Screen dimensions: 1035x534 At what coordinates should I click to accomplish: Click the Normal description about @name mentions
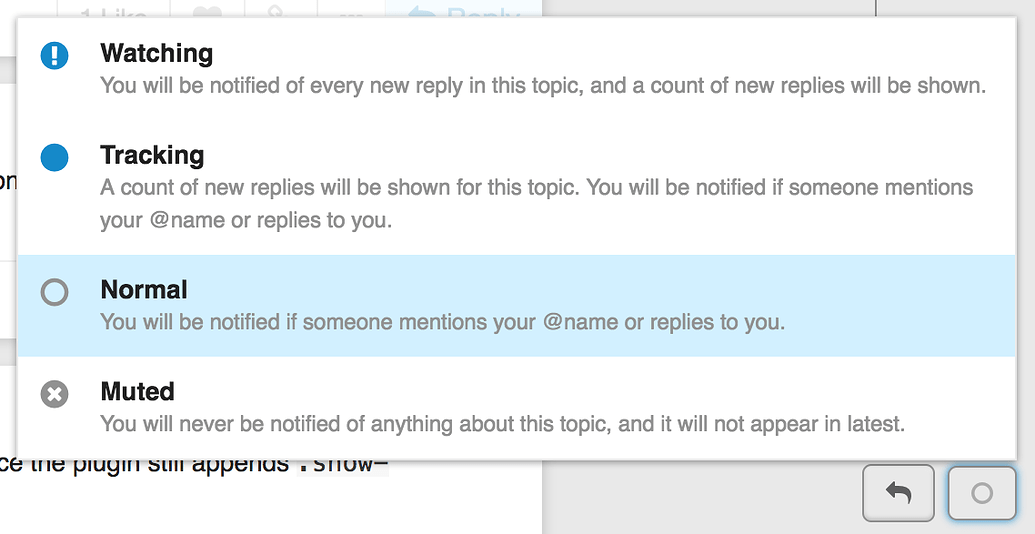[x=442, y=322]
